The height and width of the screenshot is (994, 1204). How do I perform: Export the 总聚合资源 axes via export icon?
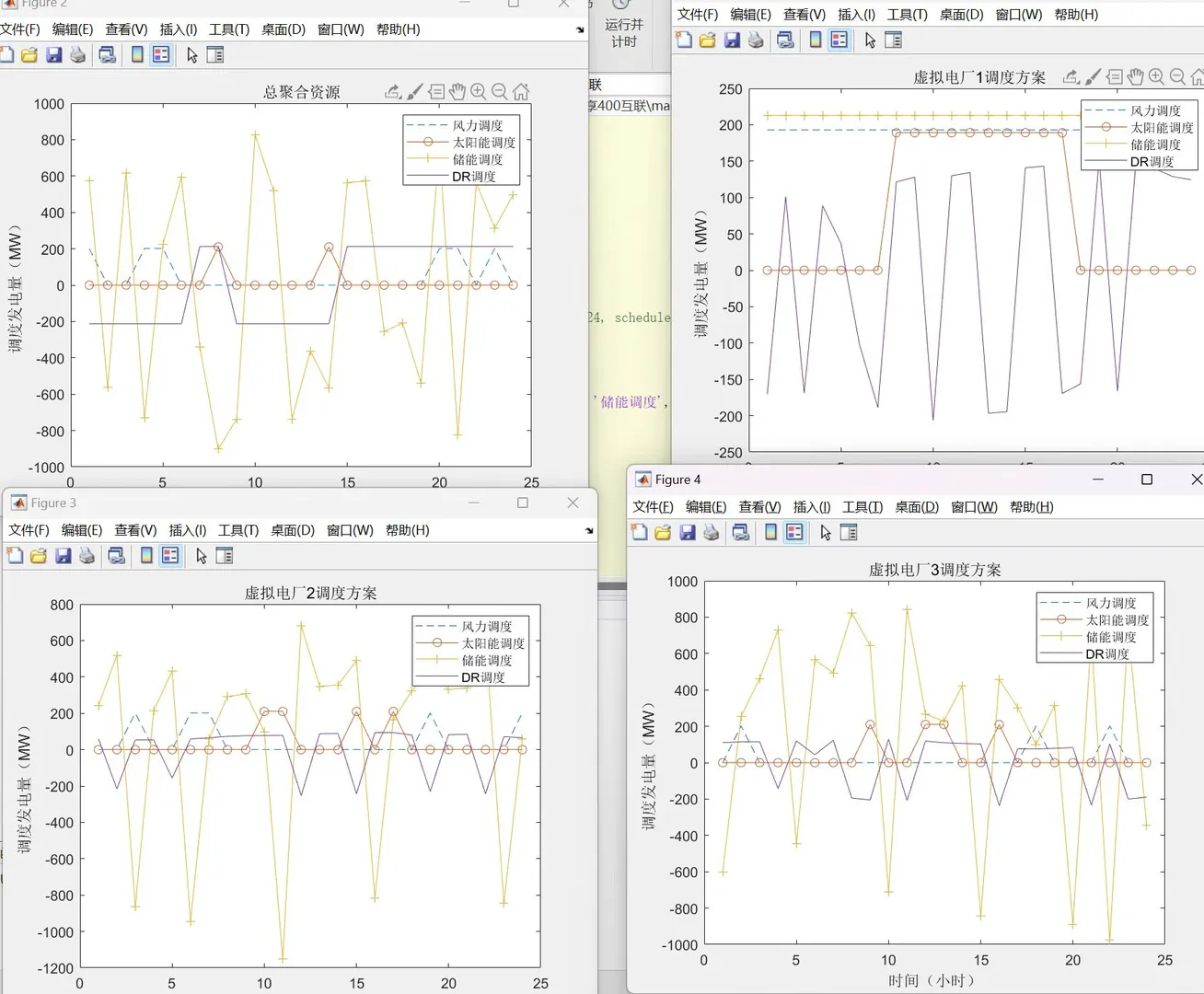coord(393,92)
